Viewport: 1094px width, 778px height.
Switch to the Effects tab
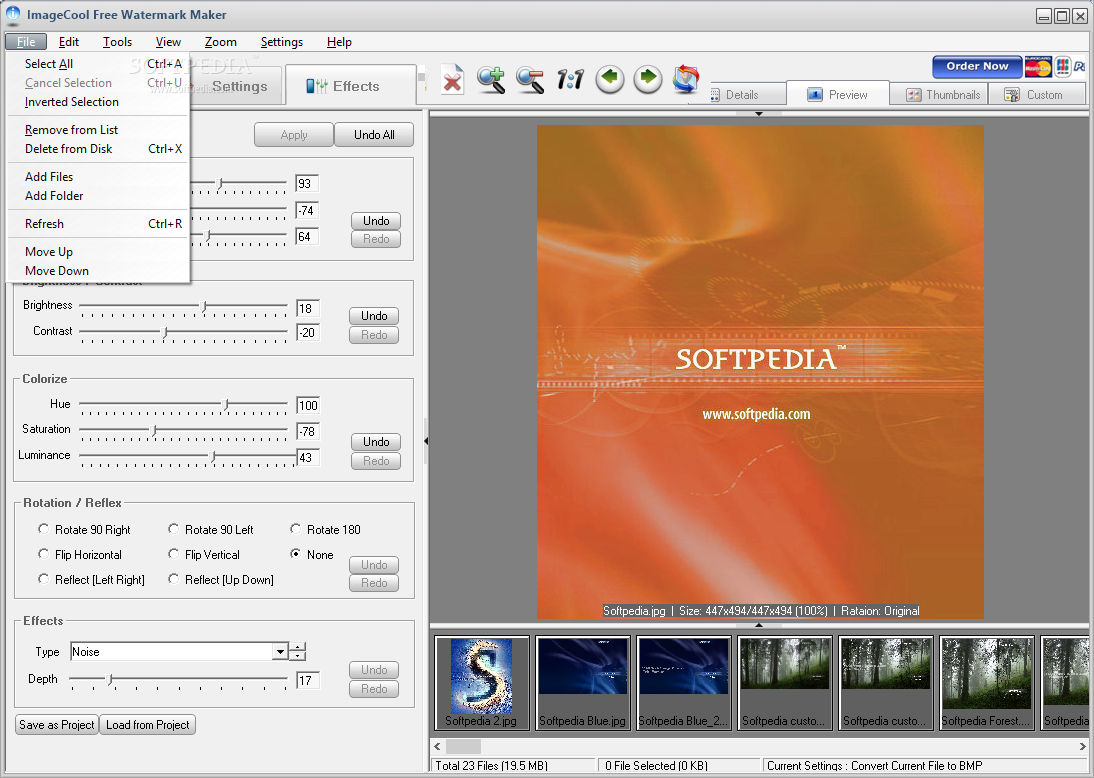[x=351, y=86]
